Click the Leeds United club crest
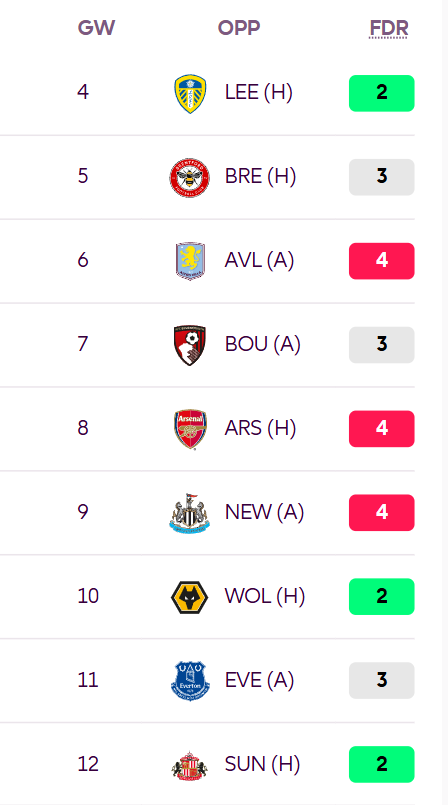 tap(190, 93)
